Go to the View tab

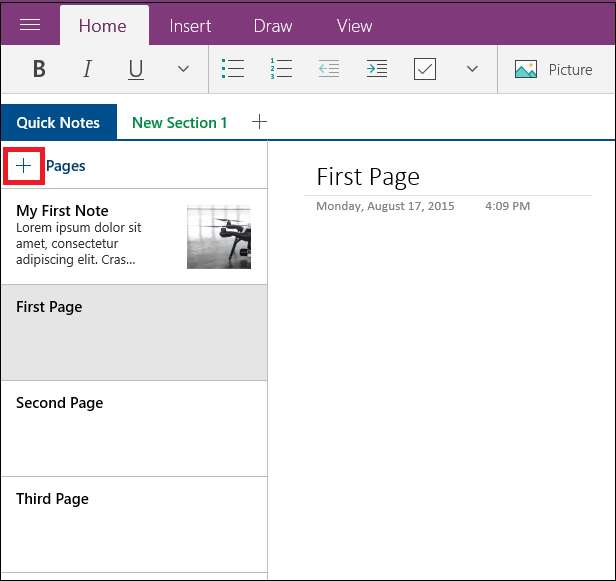click(354, 26)
